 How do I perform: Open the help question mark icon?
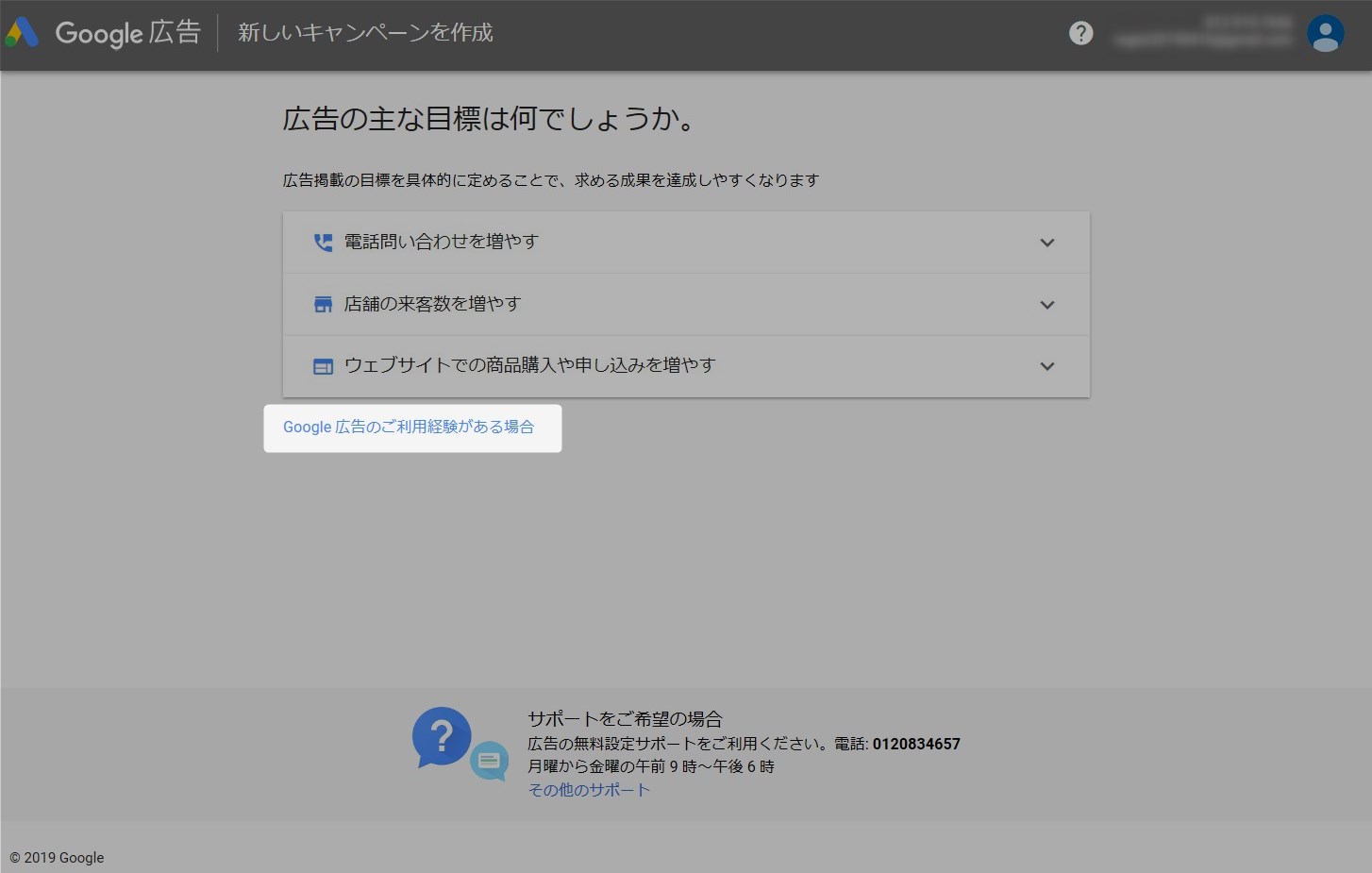(x=1081, y=33)
